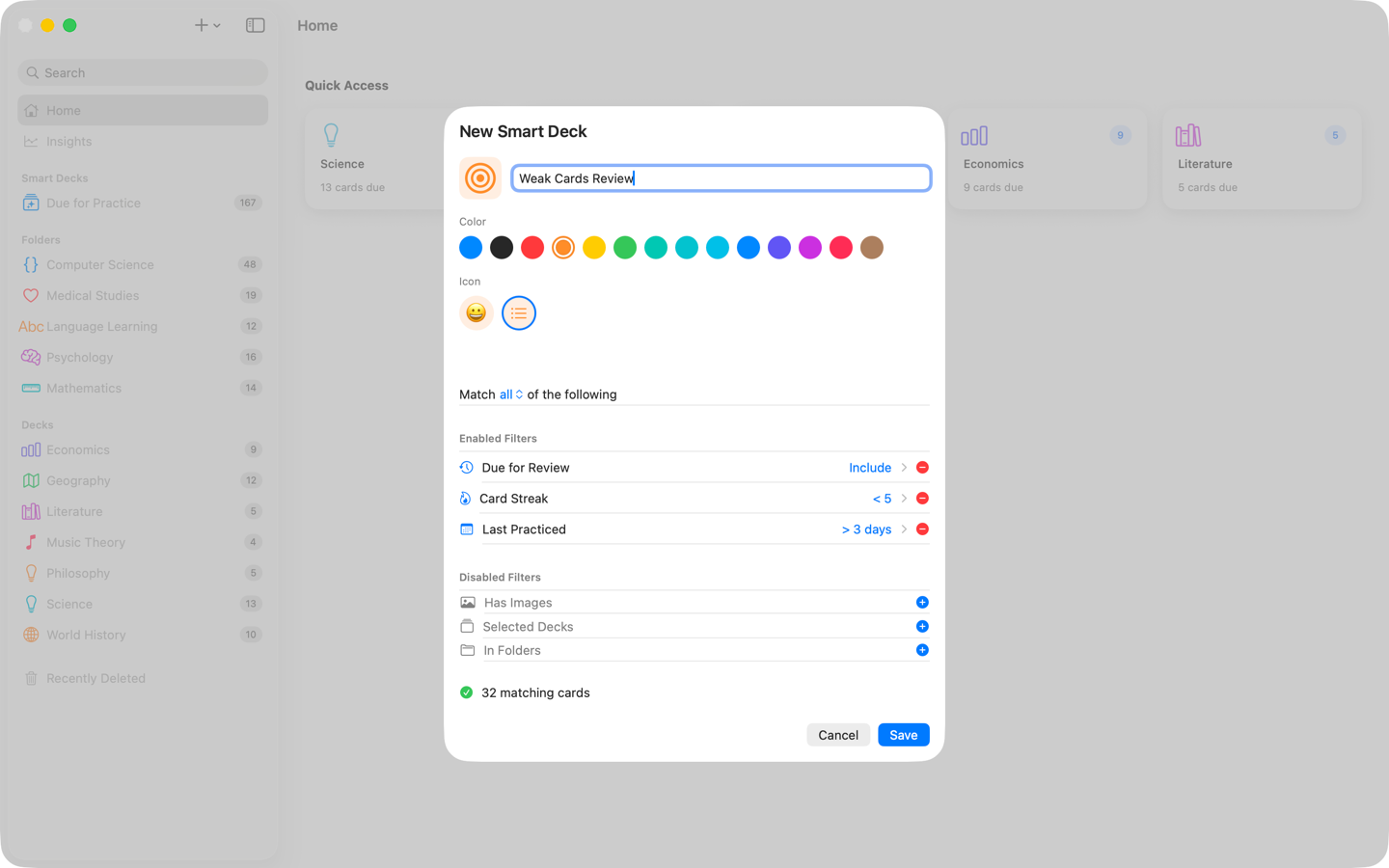This screenshot has width=1389, height=868.
Task: Expand Due for Review Include options
Action: [x=879, y=468]
